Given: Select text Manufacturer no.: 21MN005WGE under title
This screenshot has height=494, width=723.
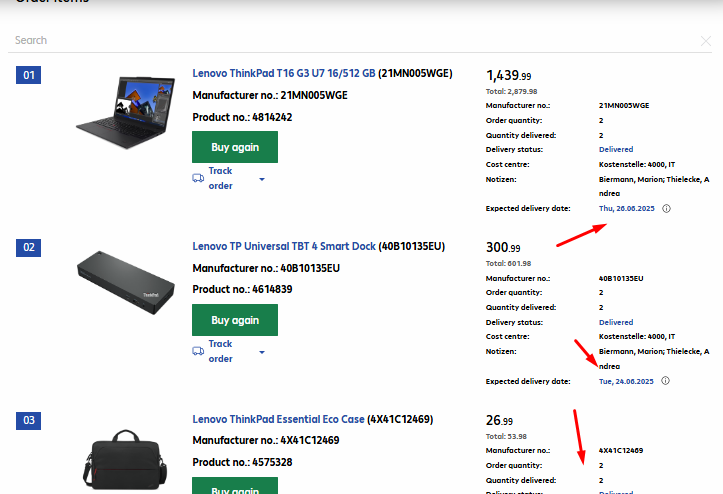Looking at the screenshot, I should [x=270, y=95].
